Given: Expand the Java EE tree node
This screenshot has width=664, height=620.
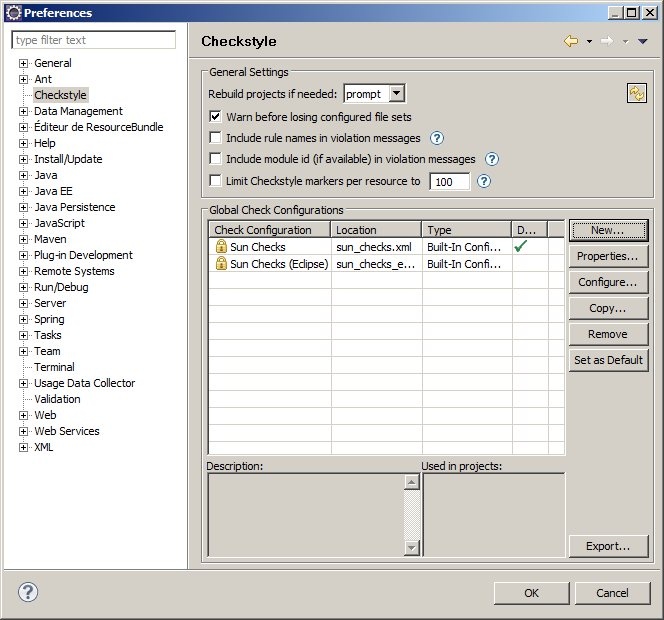Looking at the screenshot, I should click(x=24, y=191).
